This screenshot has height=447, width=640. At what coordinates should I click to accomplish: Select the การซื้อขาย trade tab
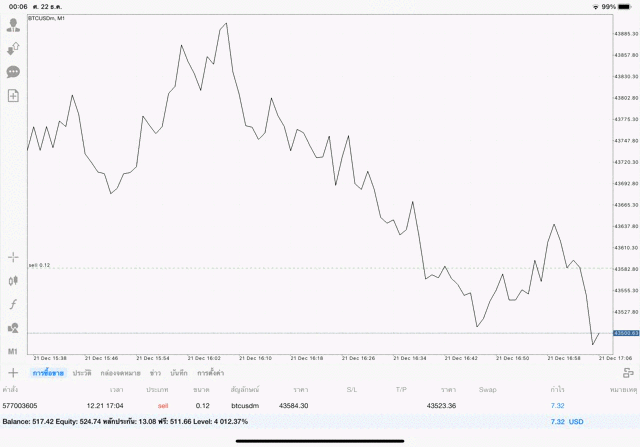pyautogui.click(x=48, y=372)
